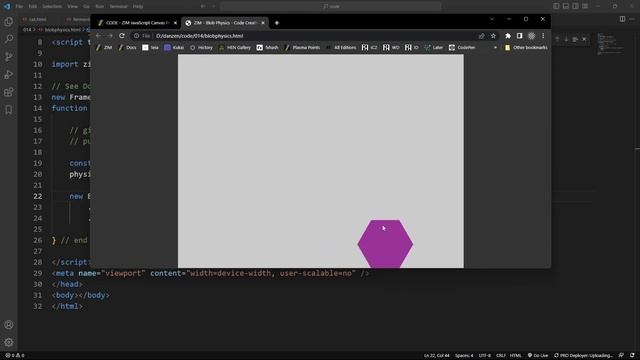Close the ZIM - Blob Physics browser tab
640x360 pixels.
(263, 23)
